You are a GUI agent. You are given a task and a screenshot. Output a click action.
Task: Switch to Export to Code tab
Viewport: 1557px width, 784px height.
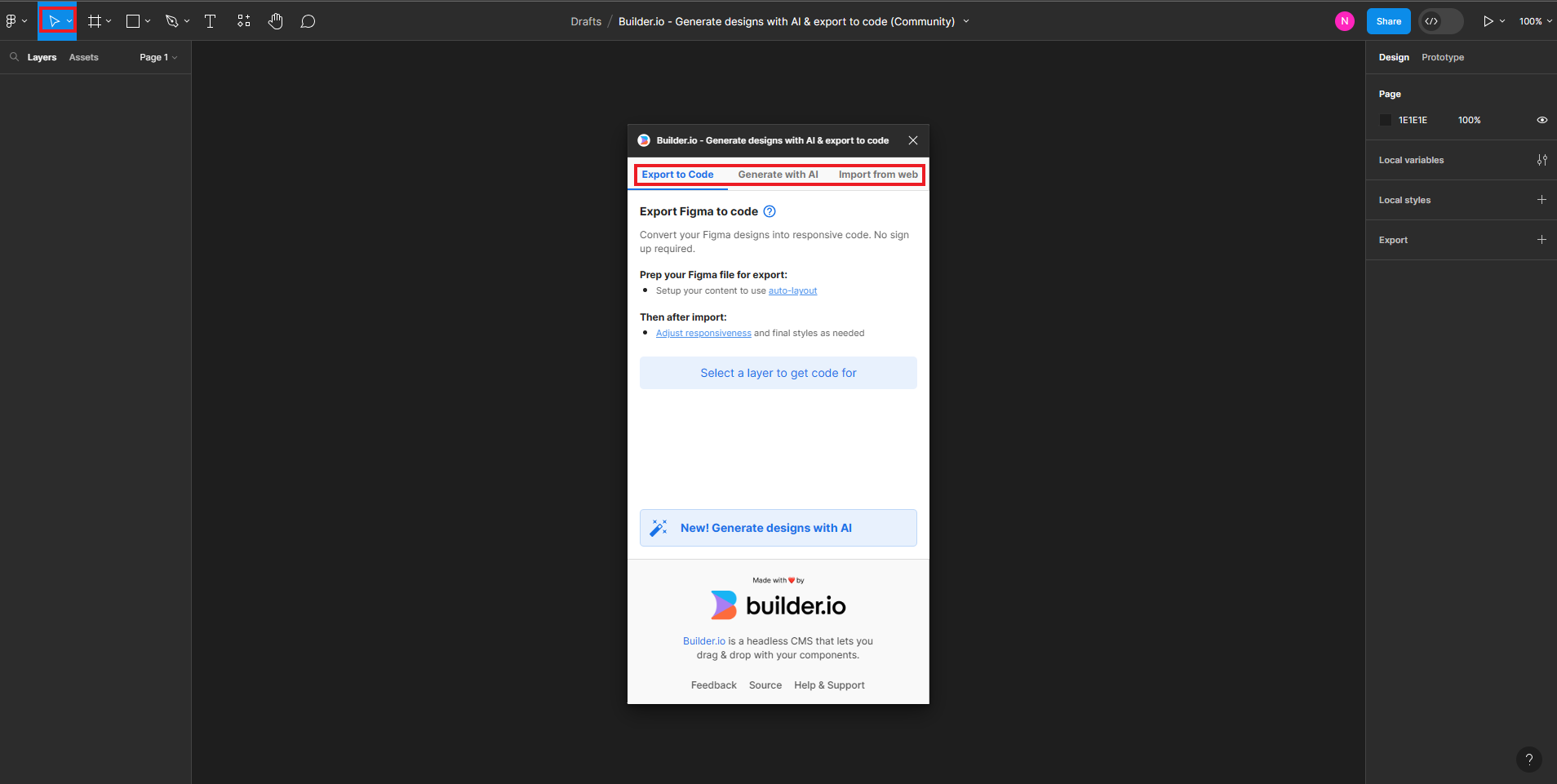click(677, 175)
